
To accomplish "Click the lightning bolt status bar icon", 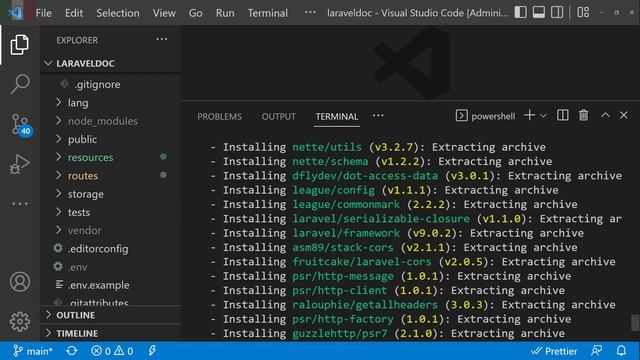I will (x=152, y=351).
